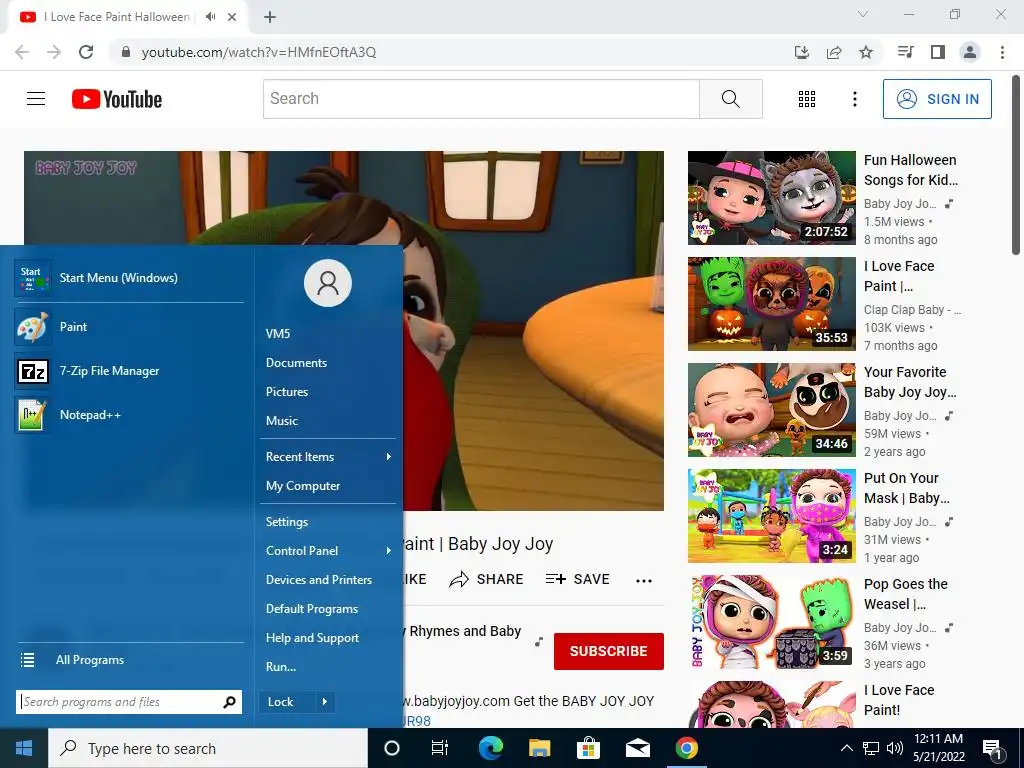Mute the tab via speaker icon
Viewport: 1024px width, 768px height.
[210, 17]
